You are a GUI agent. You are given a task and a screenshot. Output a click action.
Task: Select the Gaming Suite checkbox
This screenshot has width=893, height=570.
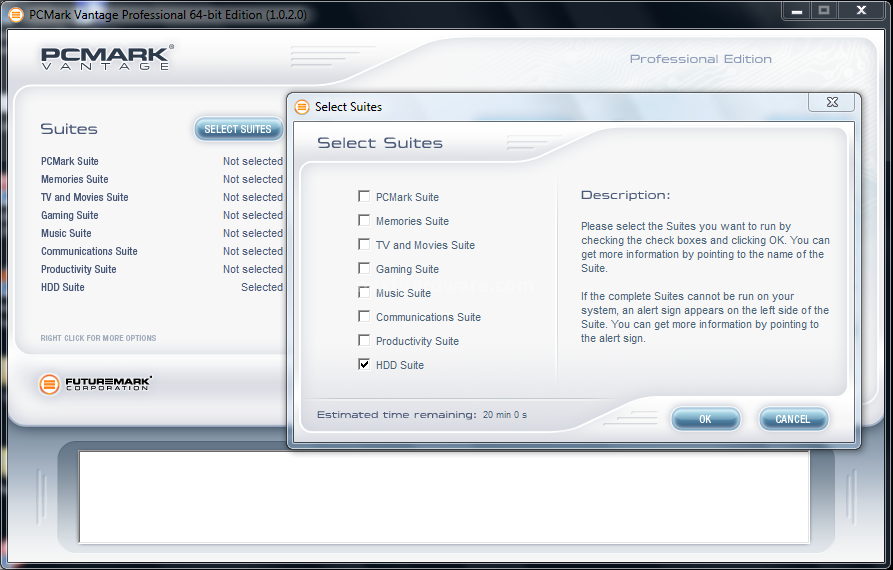364,268
